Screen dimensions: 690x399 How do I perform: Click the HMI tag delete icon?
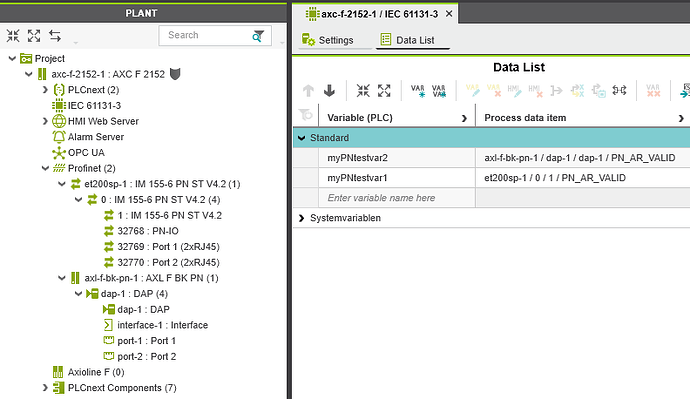tap(536, 91)
